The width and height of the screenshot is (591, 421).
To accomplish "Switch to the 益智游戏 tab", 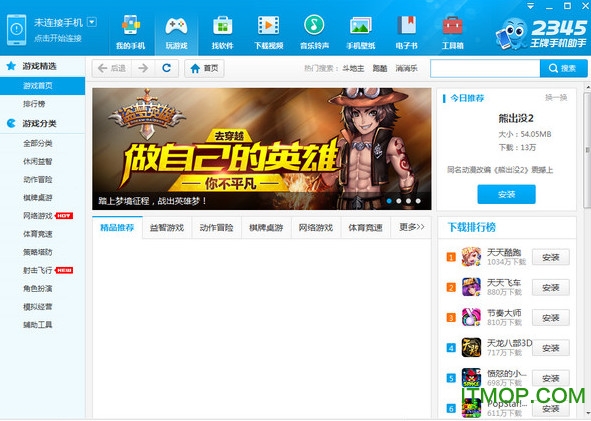I will [x=167, y=228].
